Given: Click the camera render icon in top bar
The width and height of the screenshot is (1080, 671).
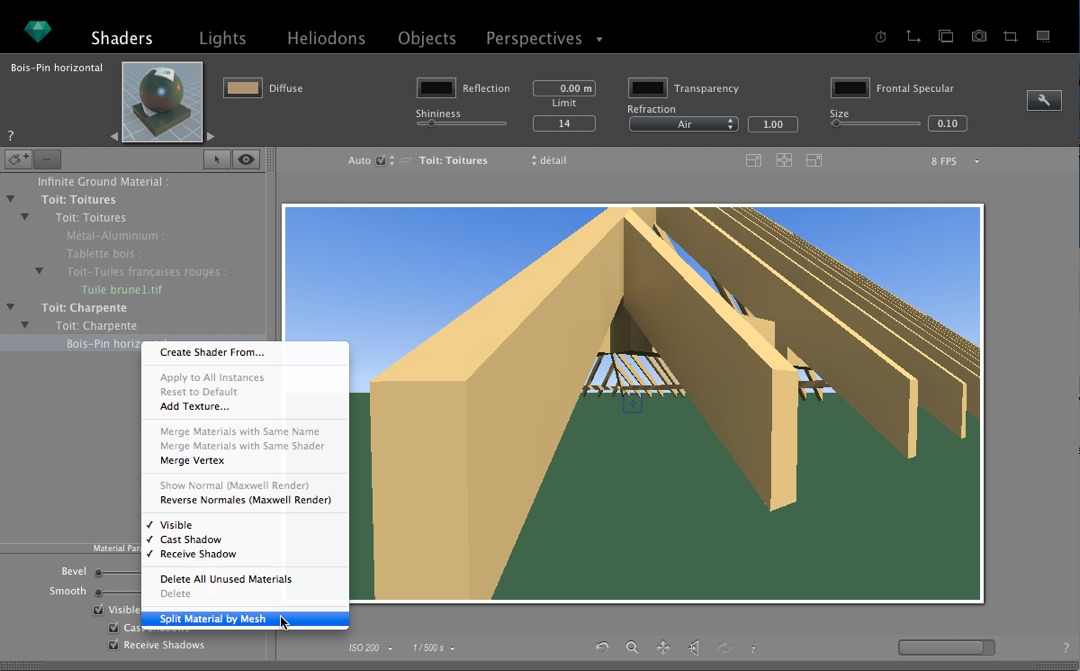Looking at the screenshot, I should point(979,37).
